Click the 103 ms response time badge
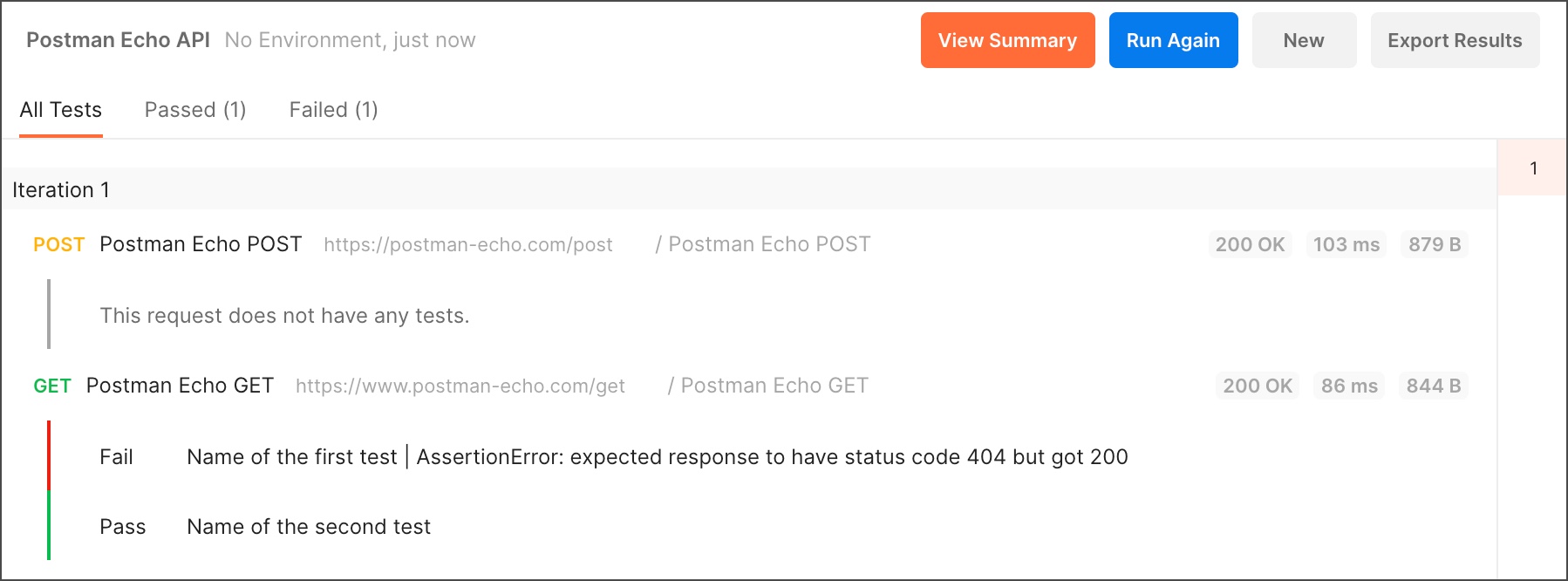The image size is (1568, 581). (x=1346, y=244)
